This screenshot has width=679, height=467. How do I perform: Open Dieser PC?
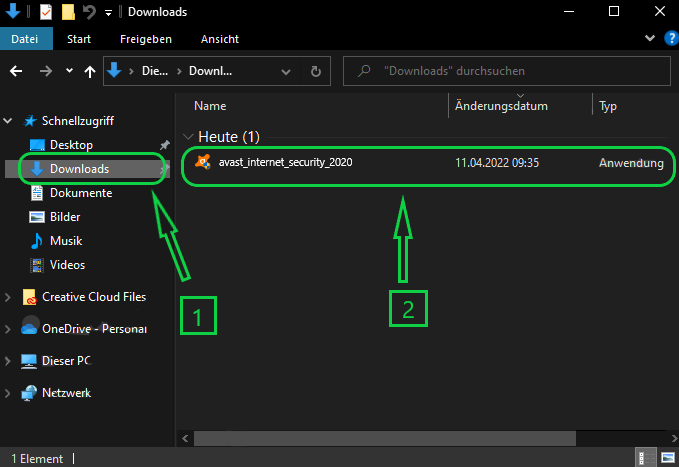coord(66,360)
